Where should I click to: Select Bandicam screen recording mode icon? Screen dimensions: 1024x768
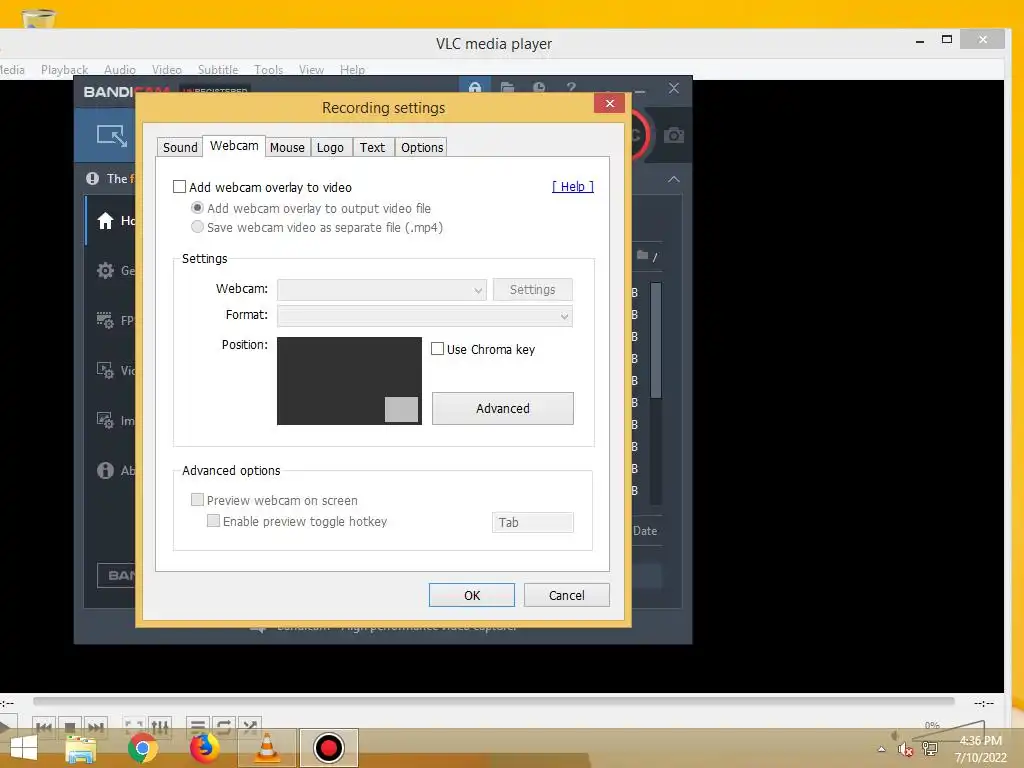coord(112,136)
